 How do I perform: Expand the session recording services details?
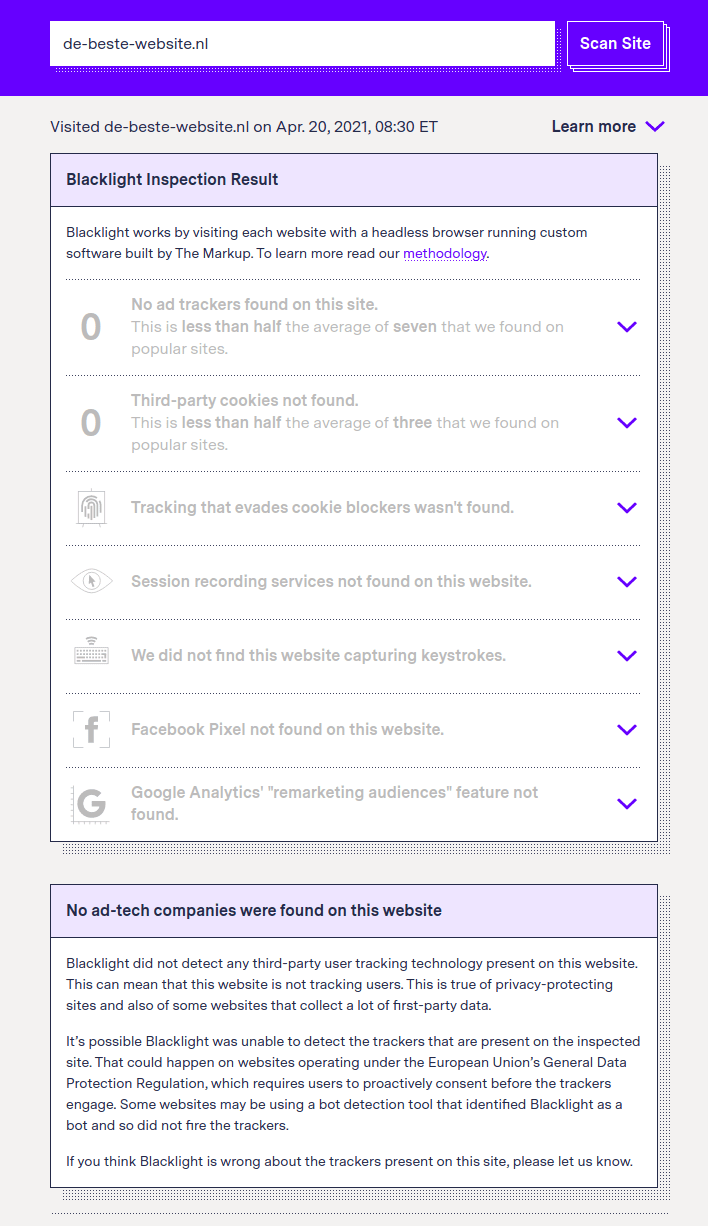pos(627,581)
